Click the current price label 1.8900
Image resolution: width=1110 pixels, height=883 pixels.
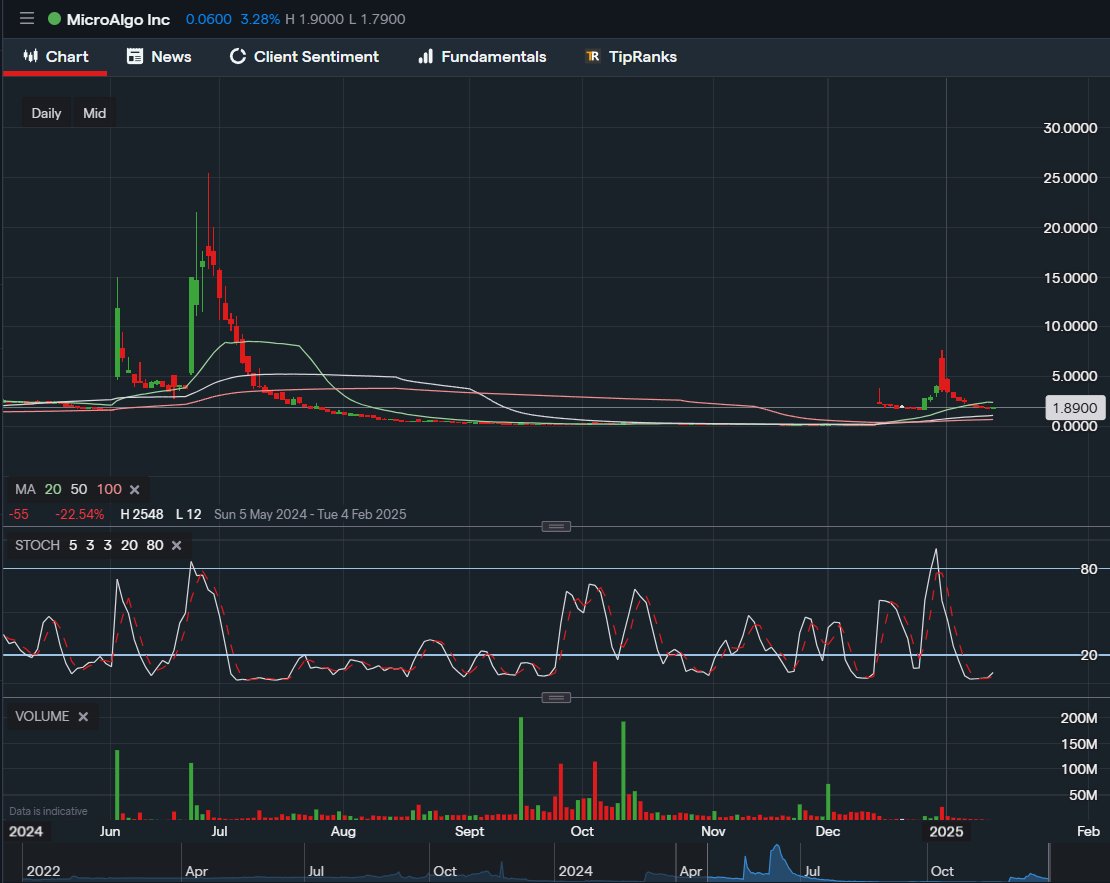(1075, 408)
